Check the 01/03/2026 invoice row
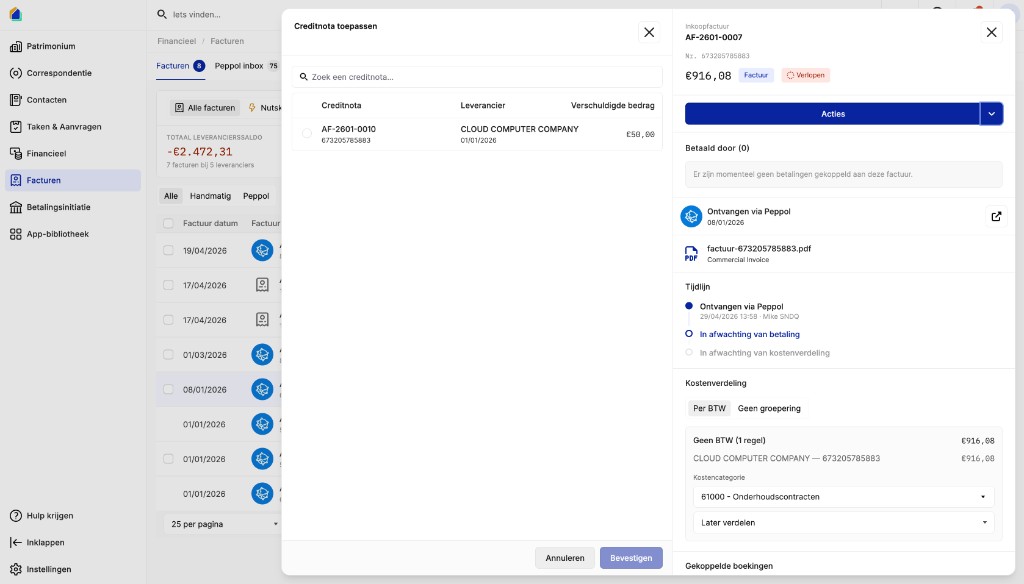This screenshot has height=584, width=1024. pyautogui.click(x=168, y=355)
